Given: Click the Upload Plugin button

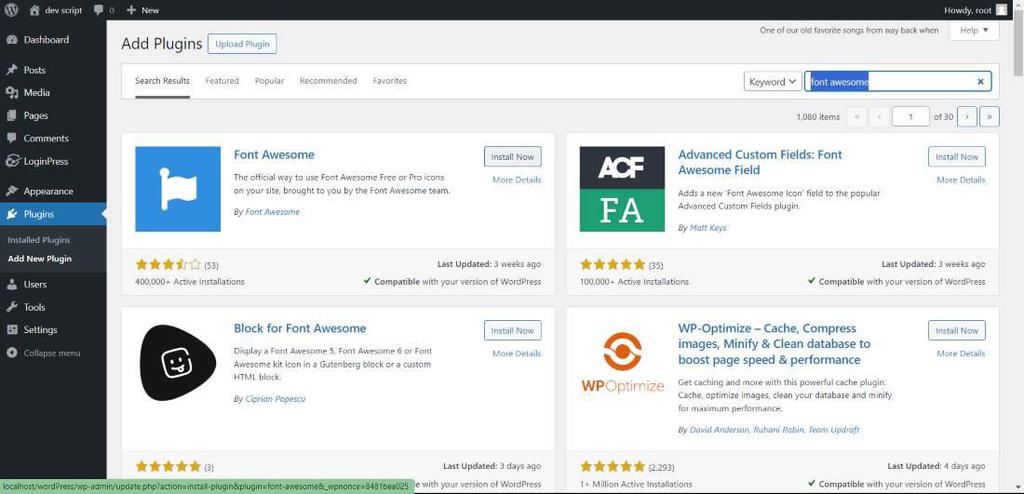Looking at the screenshot, I should (242, 44).
